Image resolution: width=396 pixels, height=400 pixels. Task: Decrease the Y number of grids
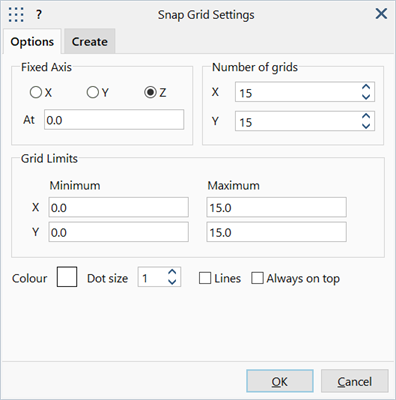366,126
